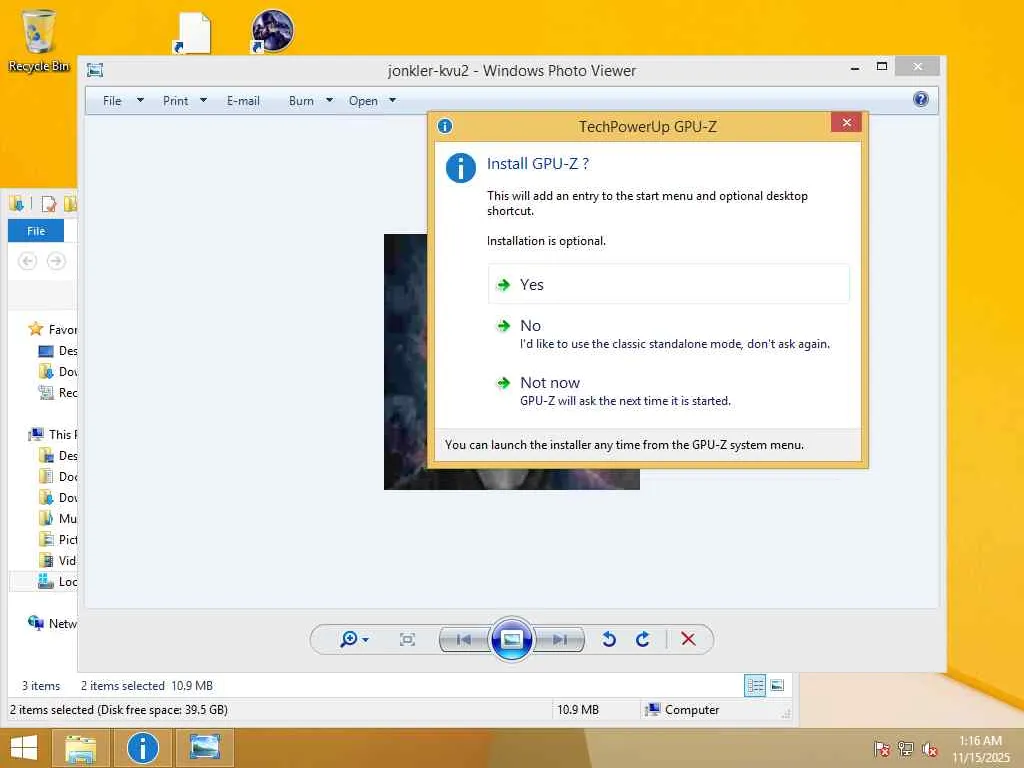Open the Open menu in Photo Viewer
Image resolution: width=1024 pixels, height=768 pixels.
363,101
